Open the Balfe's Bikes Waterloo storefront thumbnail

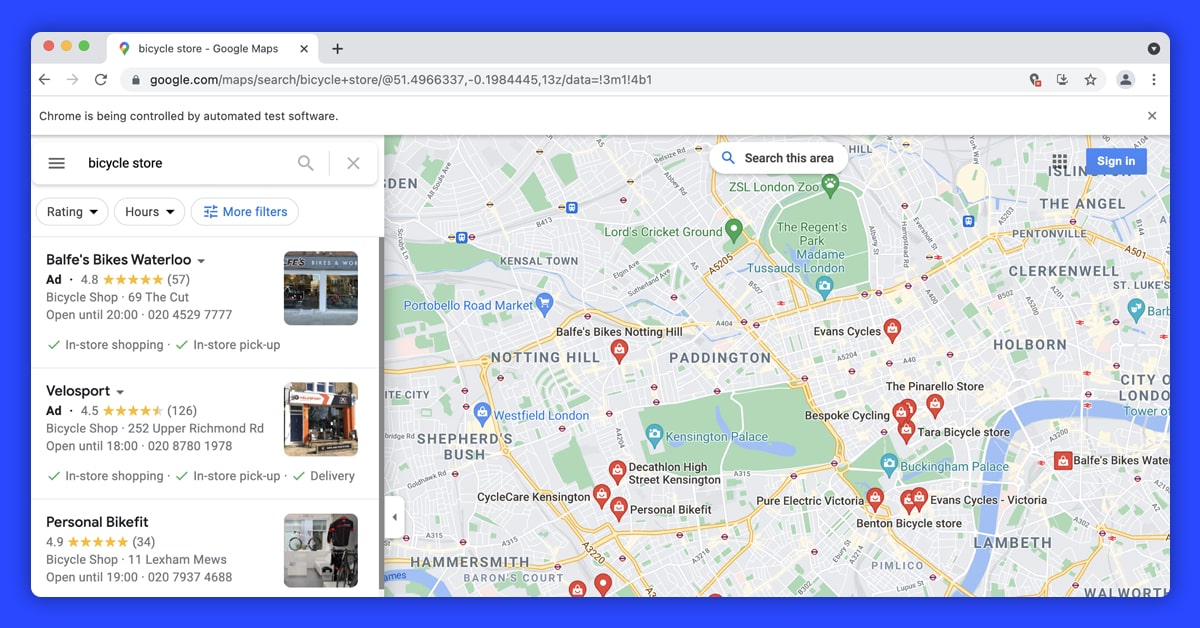coord(321,288)
